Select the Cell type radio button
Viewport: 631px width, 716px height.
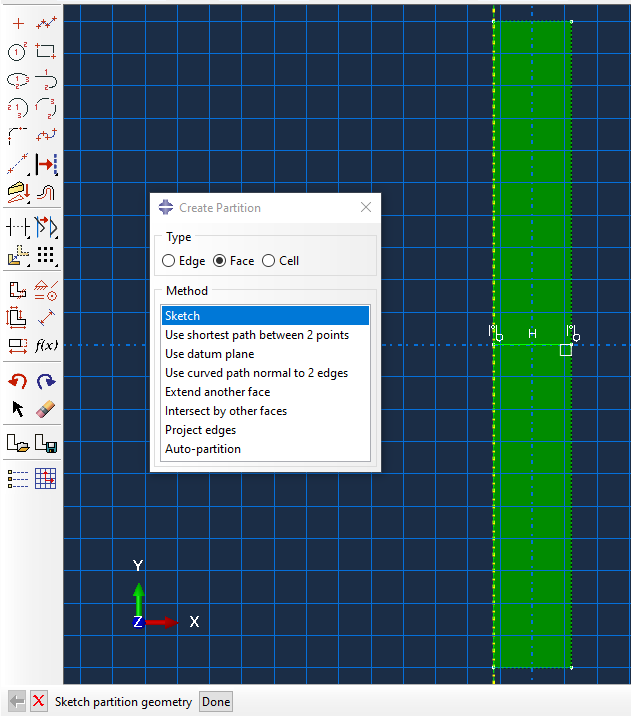pyautogui.click(x=268, y=261)
